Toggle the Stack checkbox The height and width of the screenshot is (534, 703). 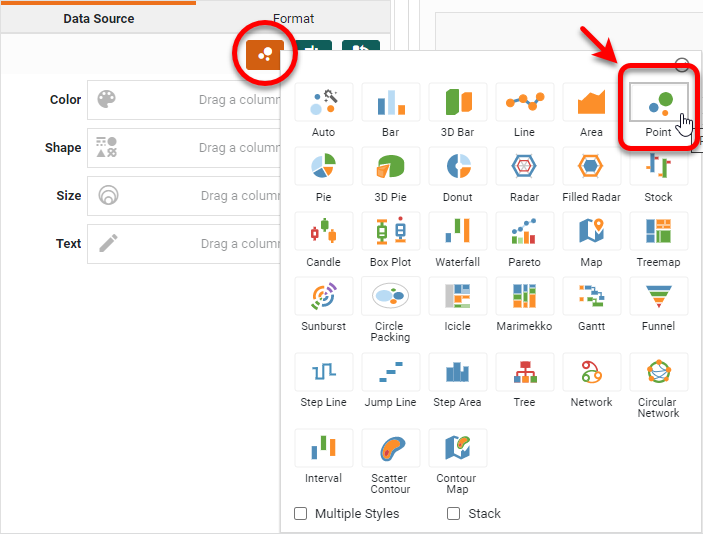[x=454, y=513]
